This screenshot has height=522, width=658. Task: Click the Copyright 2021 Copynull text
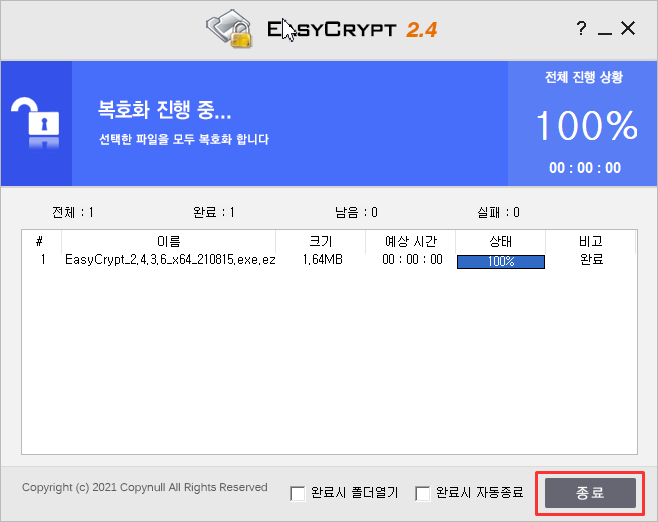point(145,487)
